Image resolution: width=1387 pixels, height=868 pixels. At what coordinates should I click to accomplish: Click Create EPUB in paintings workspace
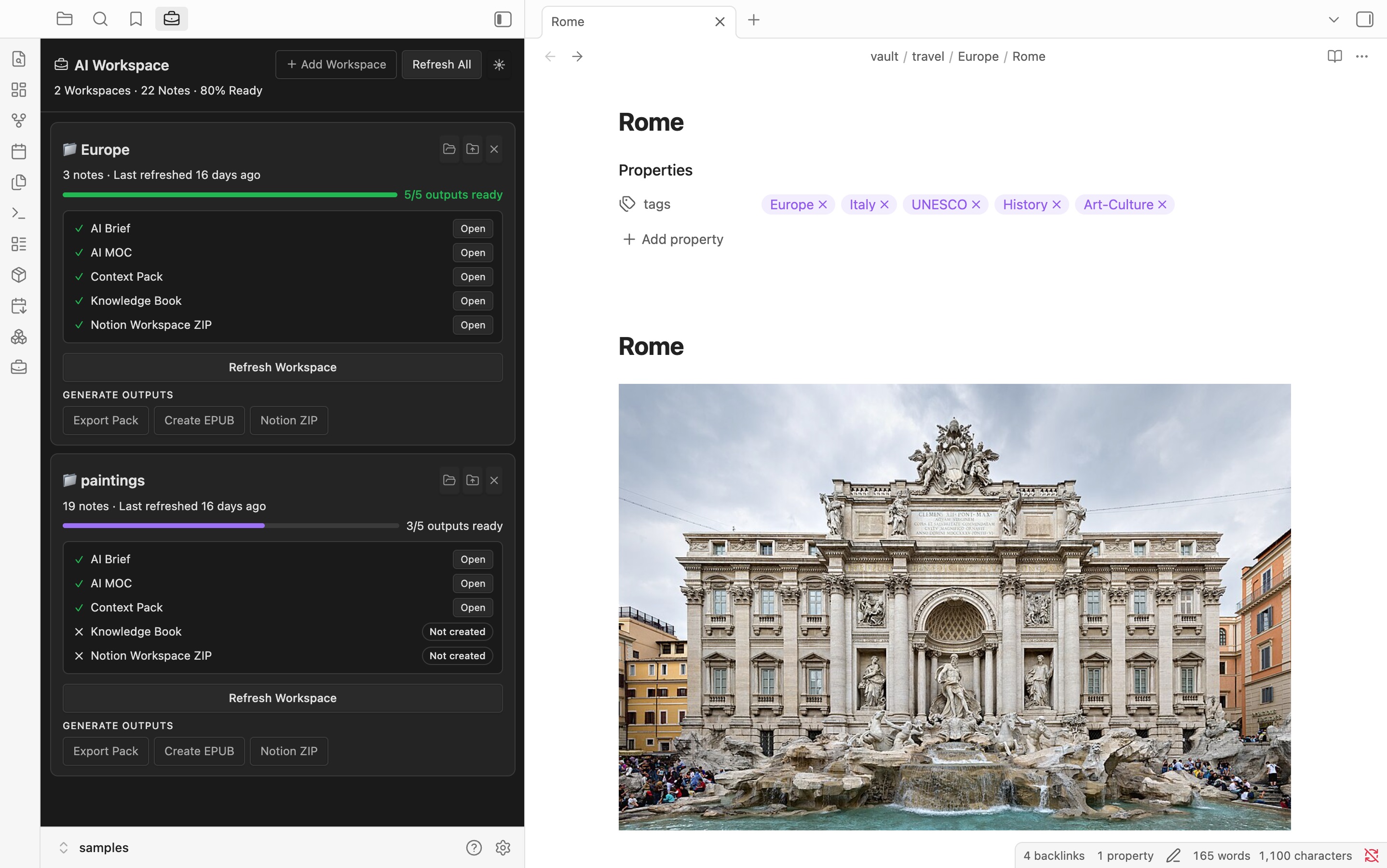199,751
